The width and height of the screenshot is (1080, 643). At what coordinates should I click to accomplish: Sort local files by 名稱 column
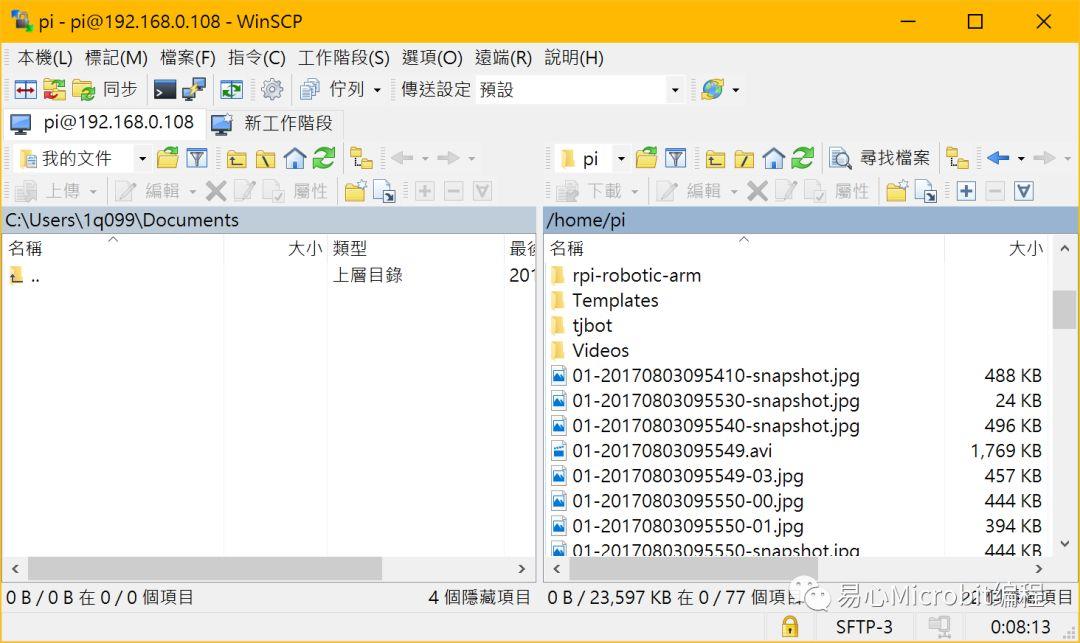tap(113, 249)
